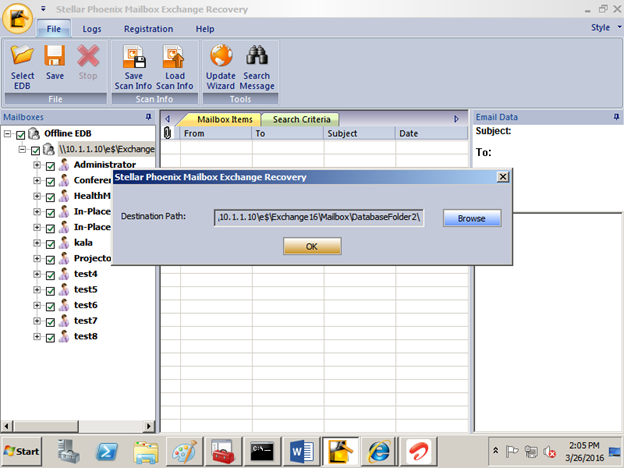
Task: Open the Style dropdown menu
Action: 606,27
